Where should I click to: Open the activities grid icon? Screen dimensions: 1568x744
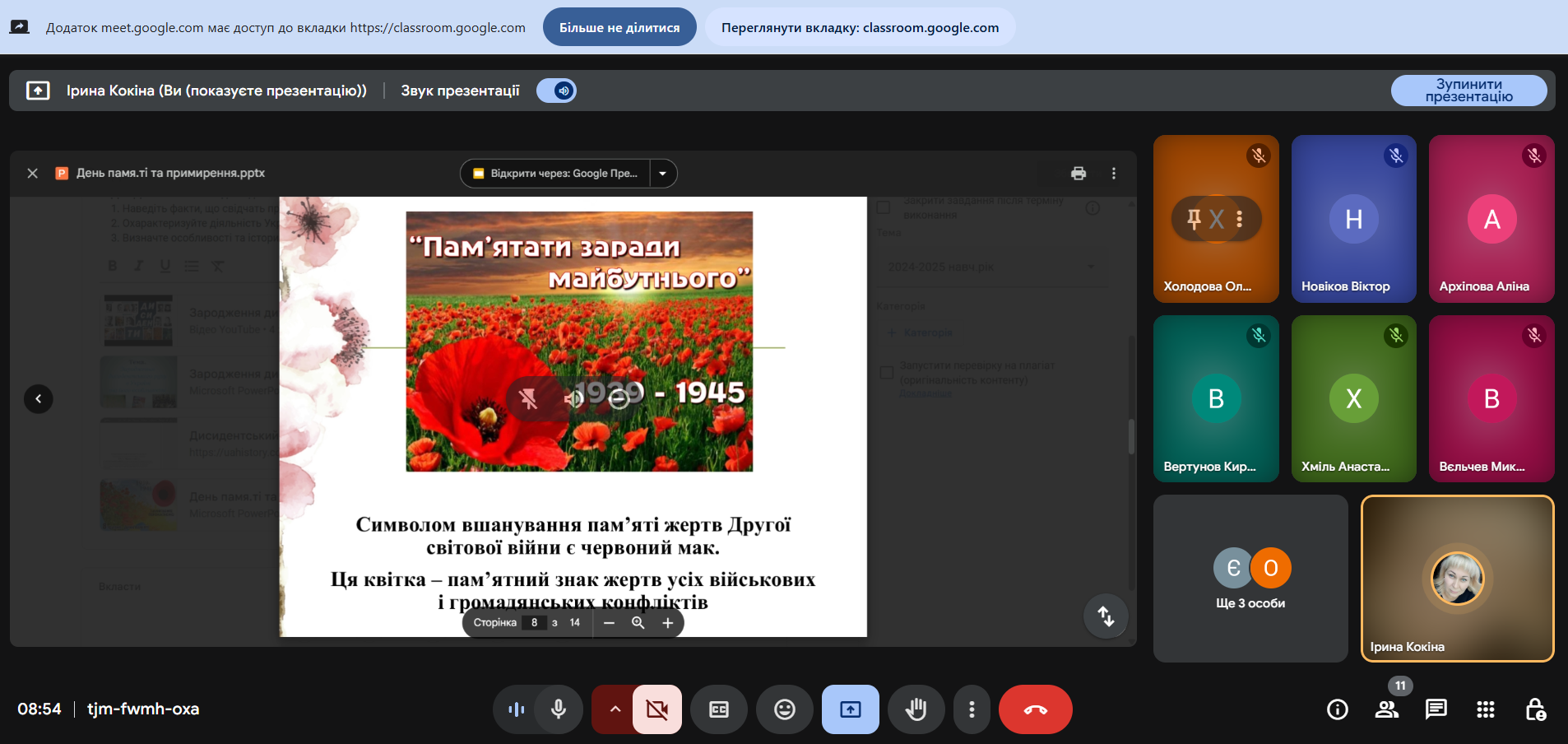[1485, 709]
